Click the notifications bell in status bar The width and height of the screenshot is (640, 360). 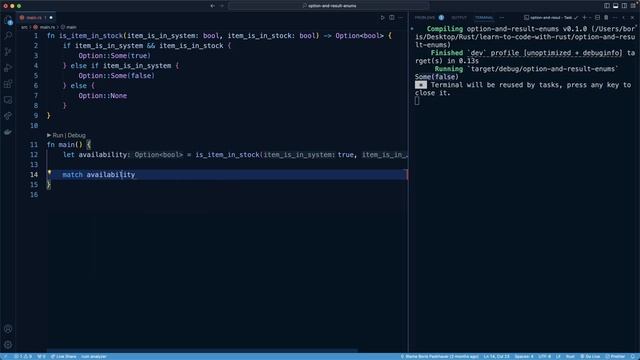click(633, 356)
